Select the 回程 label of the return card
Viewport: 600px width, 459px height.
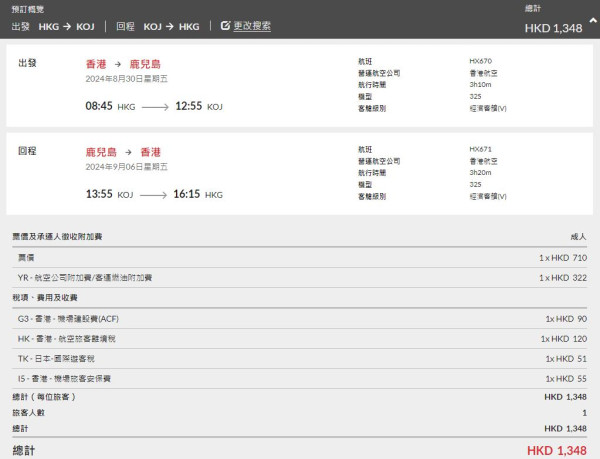[x=27, y=151]
